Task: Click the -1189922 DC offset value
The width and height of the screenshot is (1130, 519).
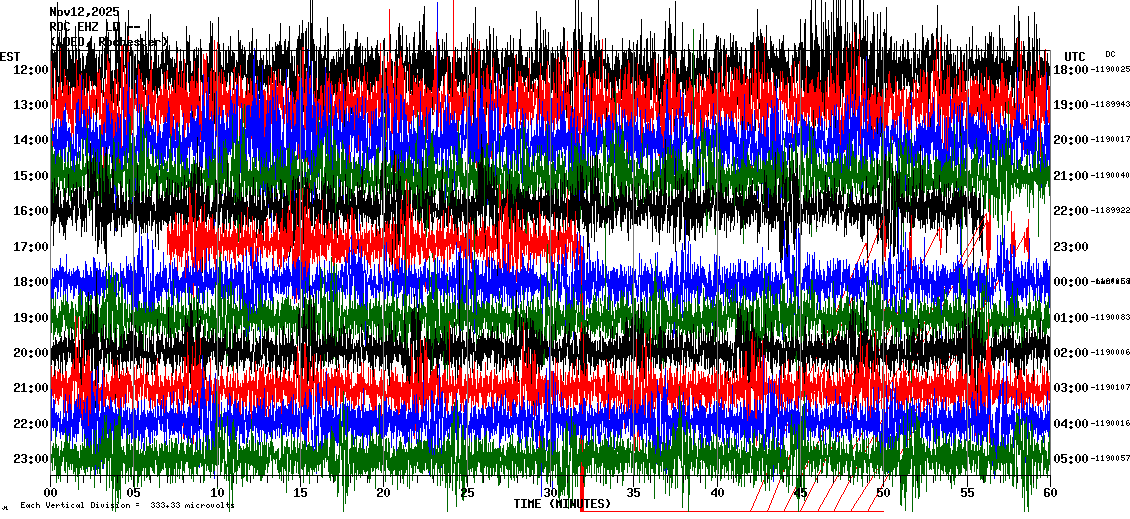Action: point(1110,211)
